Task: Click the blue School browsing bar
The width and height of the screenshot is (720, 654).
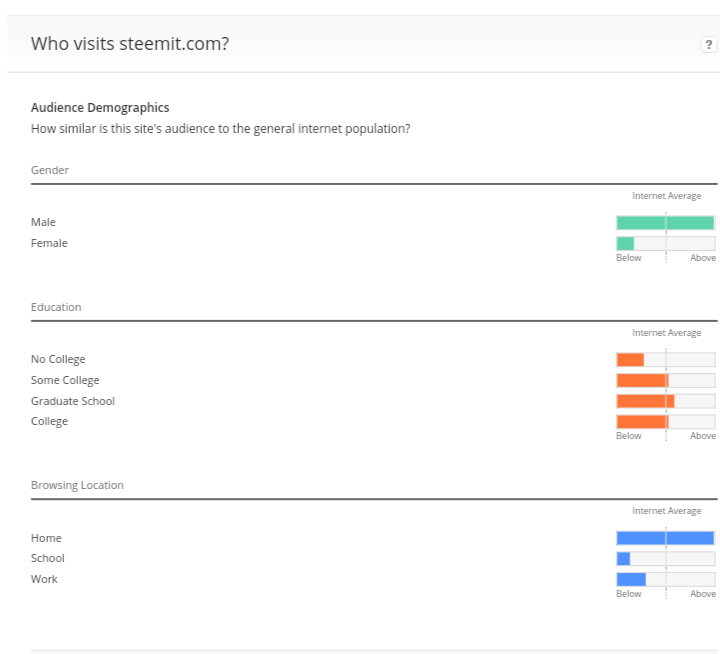Action: (x=623, y=558)
